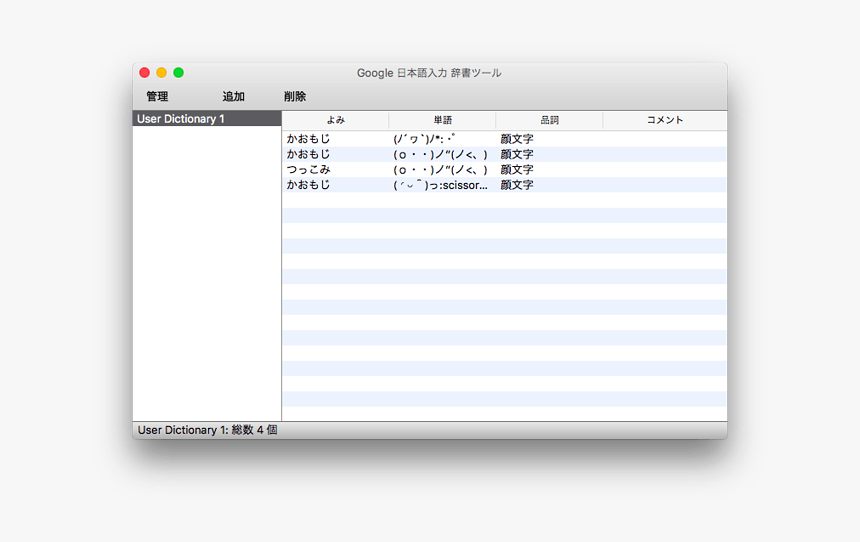This screenshot has height=542, width=860.
Task: Click the 追加 add entry button
Action: coord(233,97)
